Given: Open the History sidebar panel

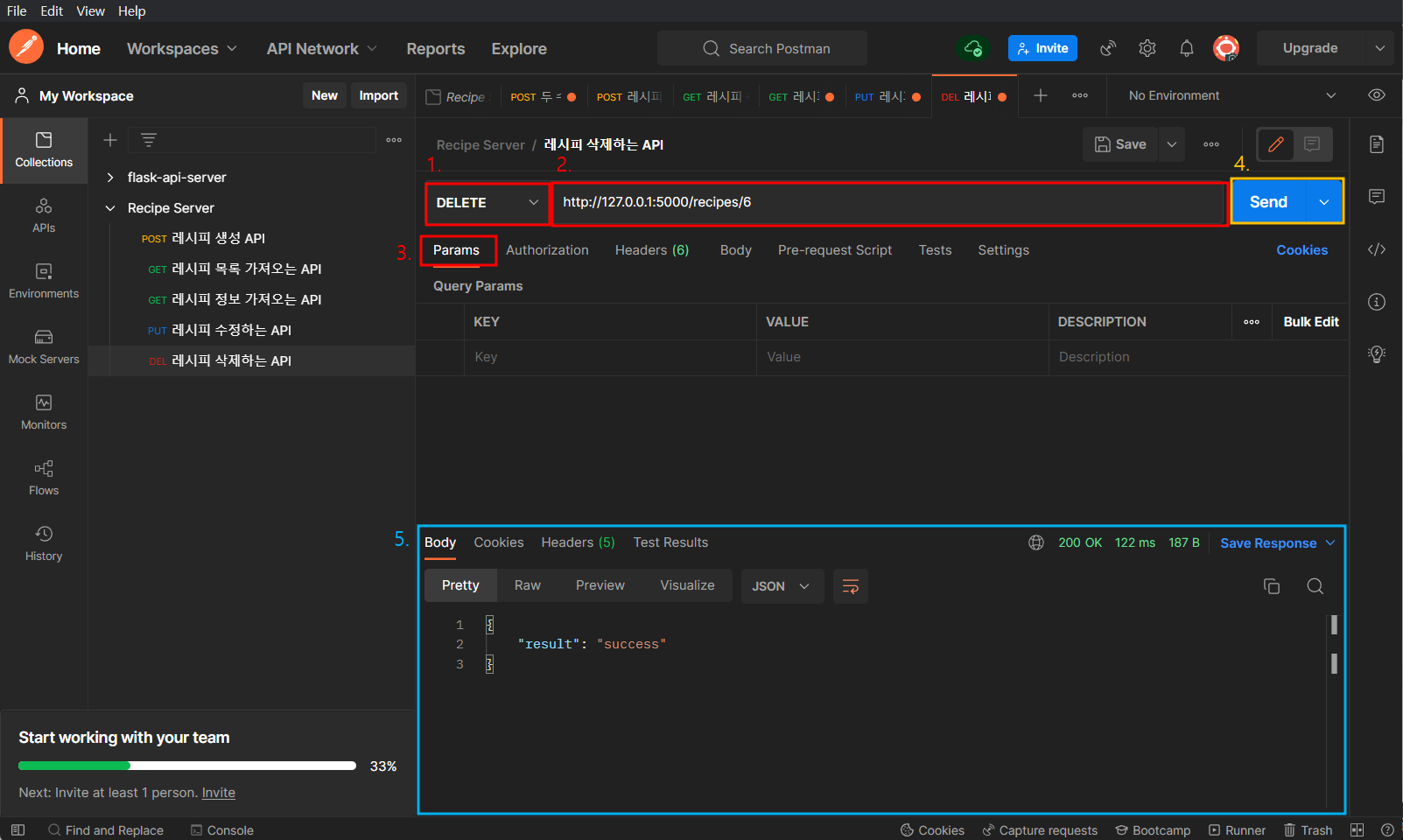Looking at the screenshot, I should pyautogui.click(x=44, y=544).
